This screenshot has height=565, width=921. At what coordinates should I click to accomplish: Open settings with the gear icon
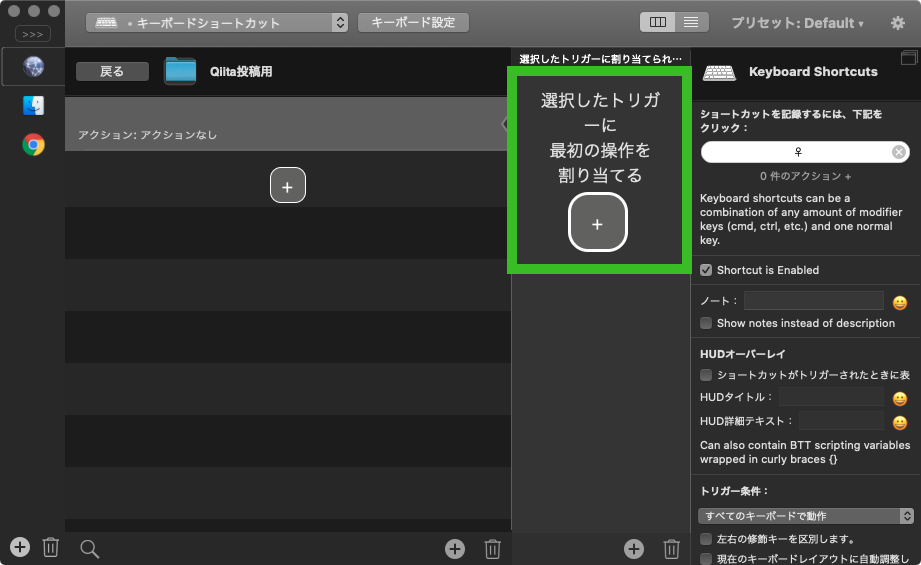pos(898,23)
